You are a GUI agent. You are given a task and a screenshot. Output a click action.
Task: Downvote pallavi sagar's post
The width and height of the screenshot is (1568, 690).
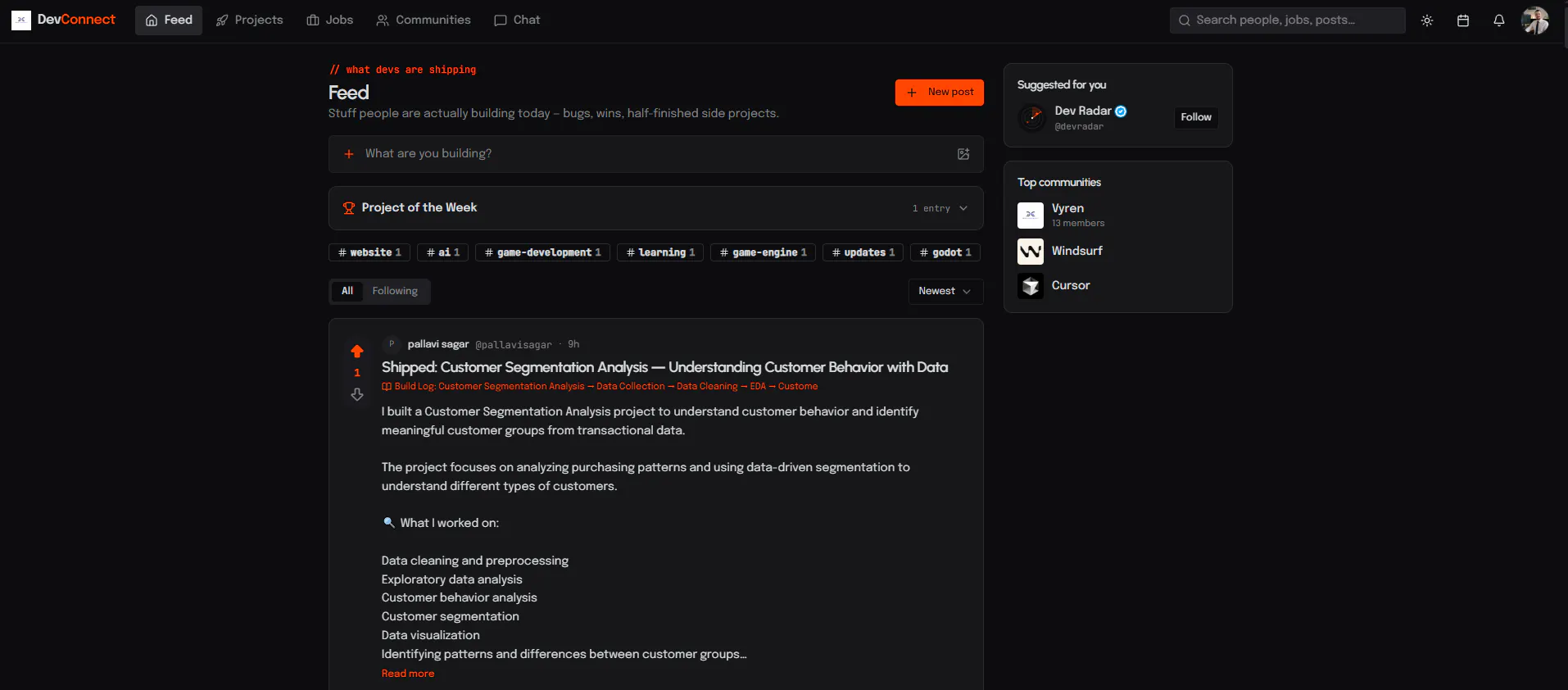357,394
